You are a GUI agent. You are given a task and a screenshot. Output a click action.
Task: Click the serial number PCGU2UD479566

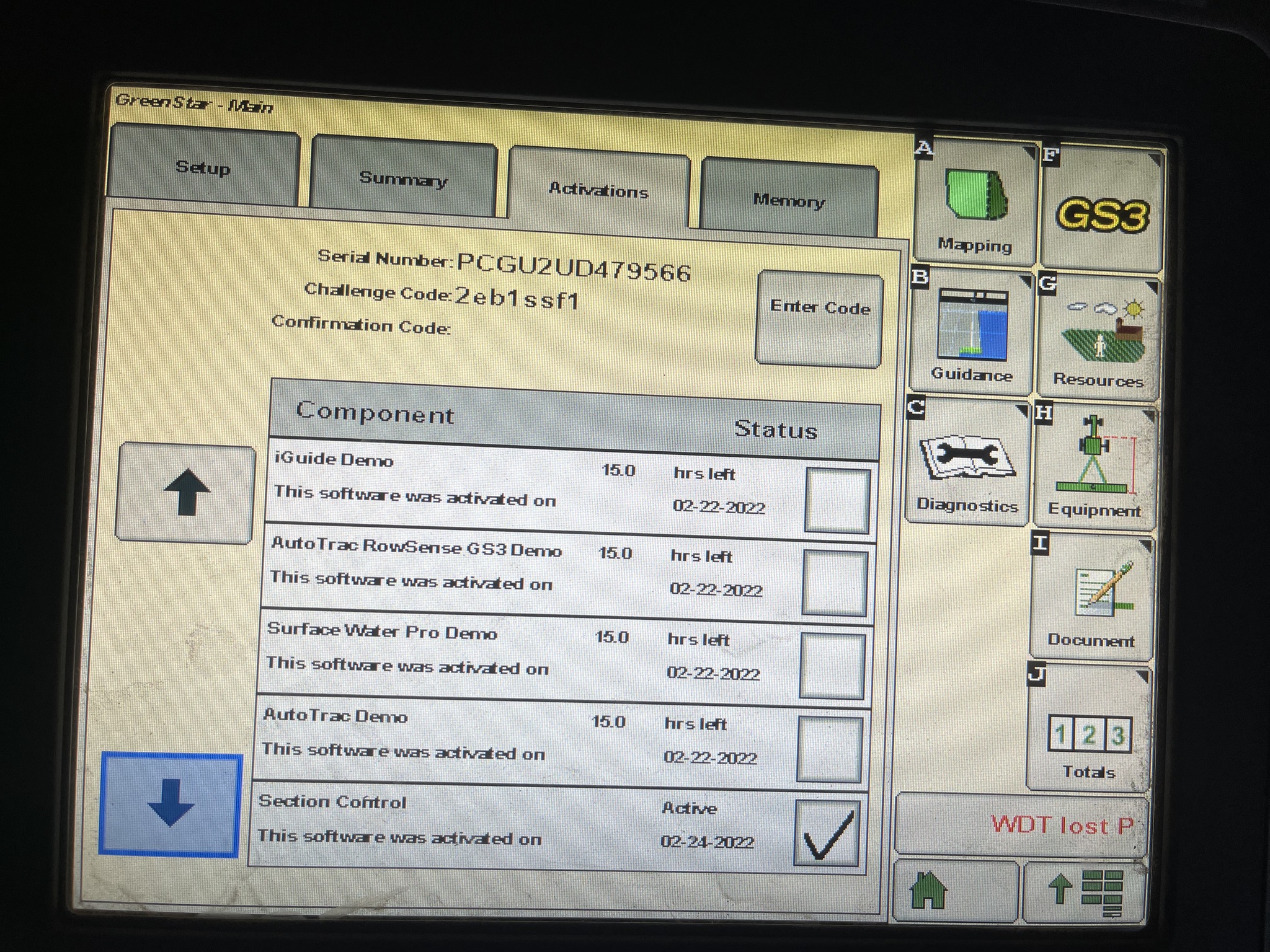pyautogui.click(x=574, y=268)
